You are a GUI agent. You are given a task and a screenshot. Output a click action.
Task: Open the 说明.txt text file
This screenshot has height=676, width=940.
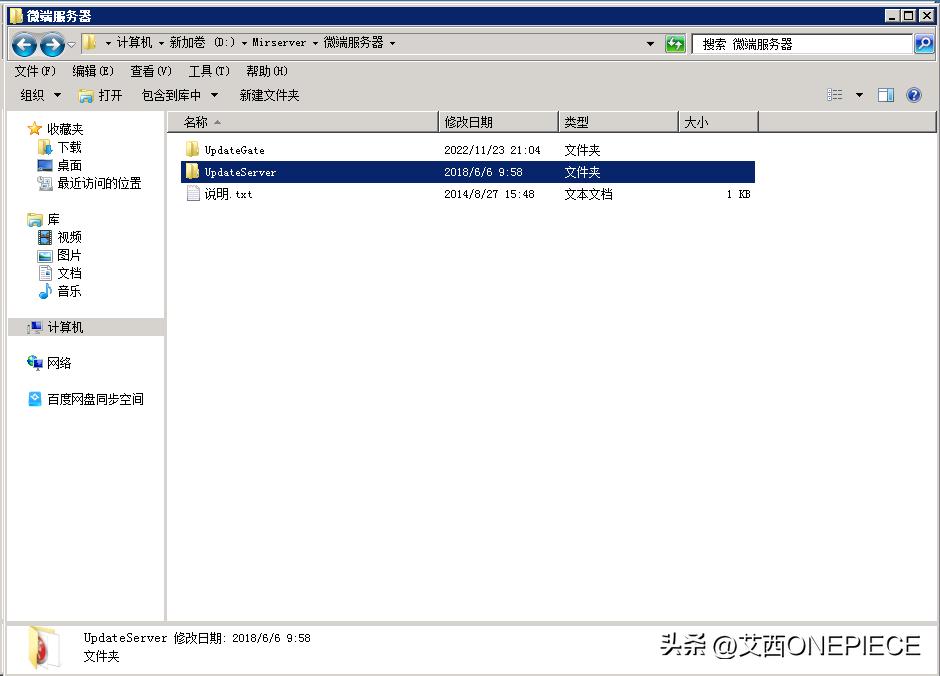(228, 194)
